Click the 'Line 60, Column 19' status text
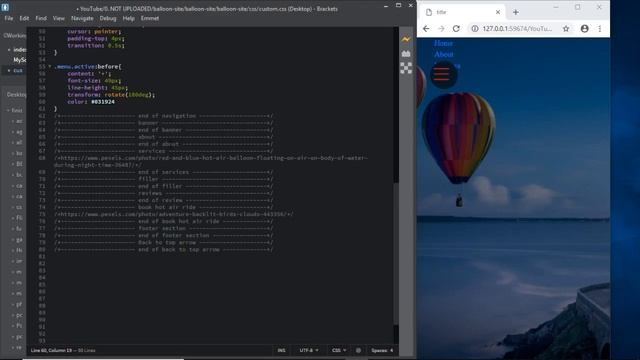 point(51,350)
